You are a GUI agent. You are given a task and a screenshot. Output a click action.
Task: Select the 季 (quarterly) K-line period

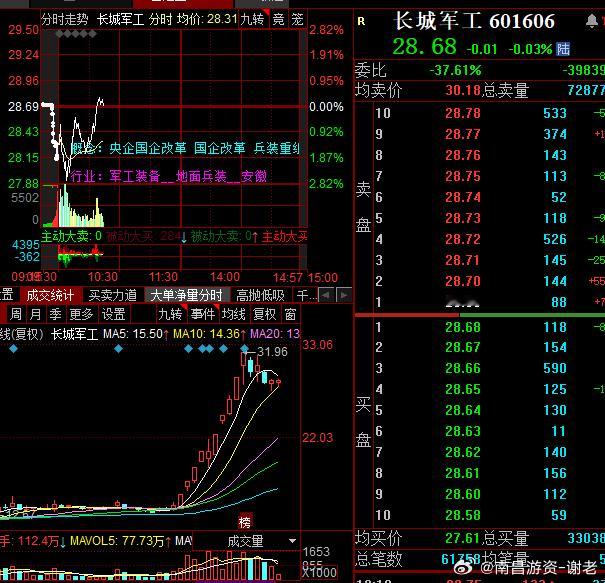pos(55,314)
